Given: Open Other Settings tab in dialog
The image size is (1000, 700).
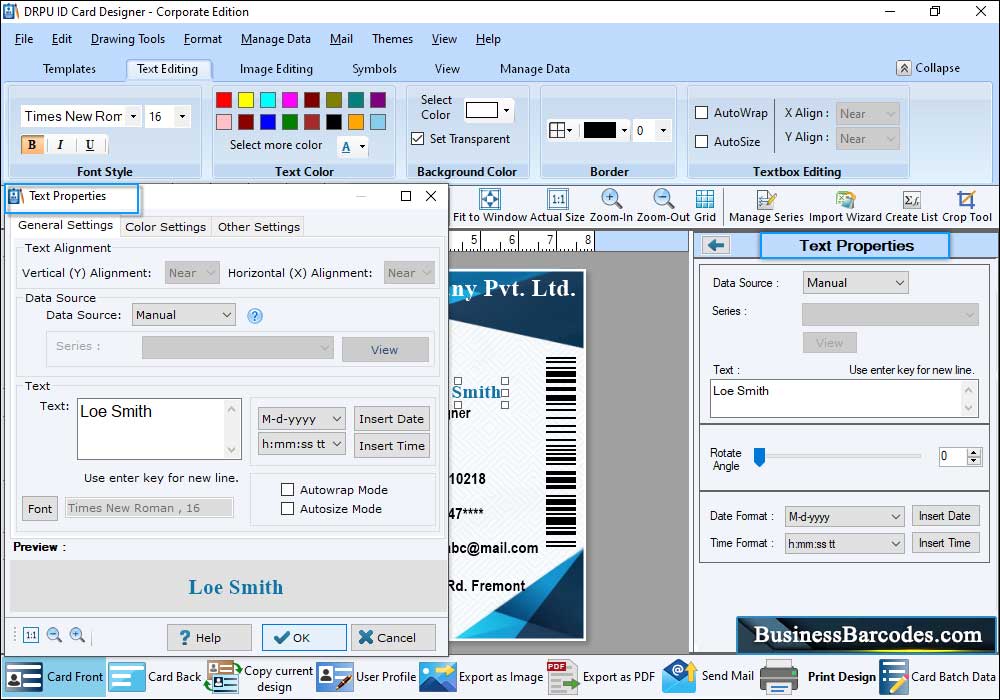Looking at the screenshot, I should (x=258, y=227).
